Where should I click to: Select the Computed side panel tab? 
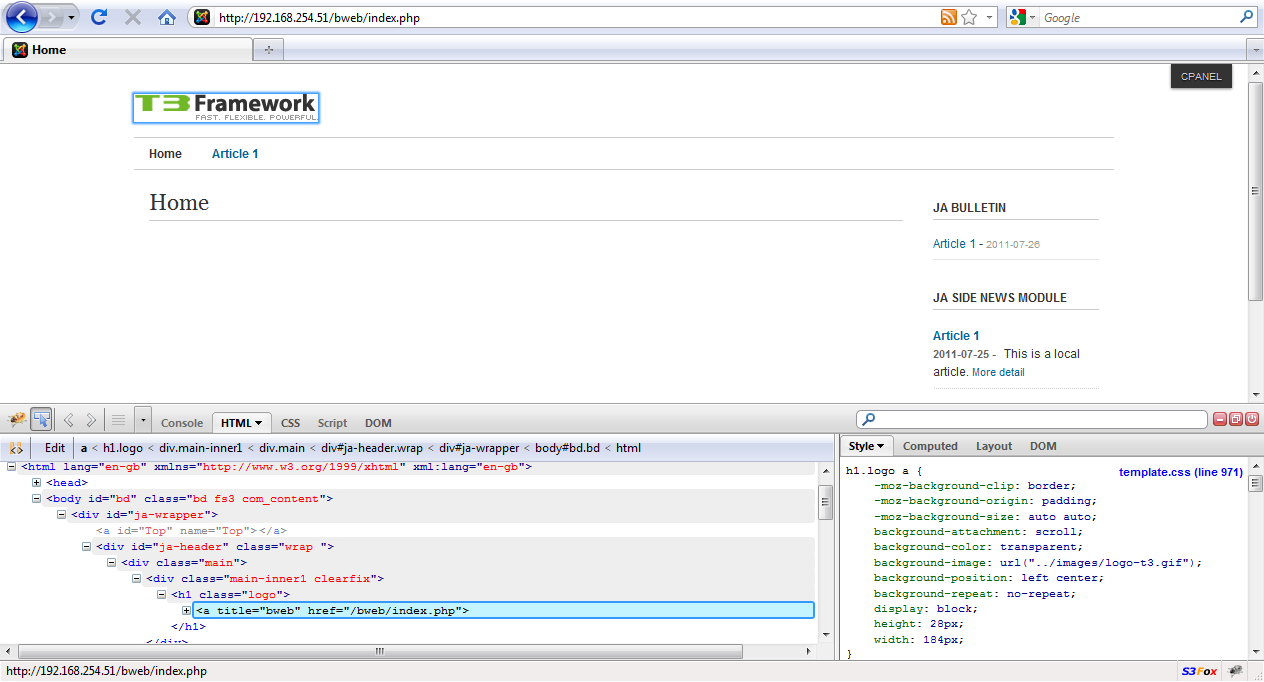point(930,446)
